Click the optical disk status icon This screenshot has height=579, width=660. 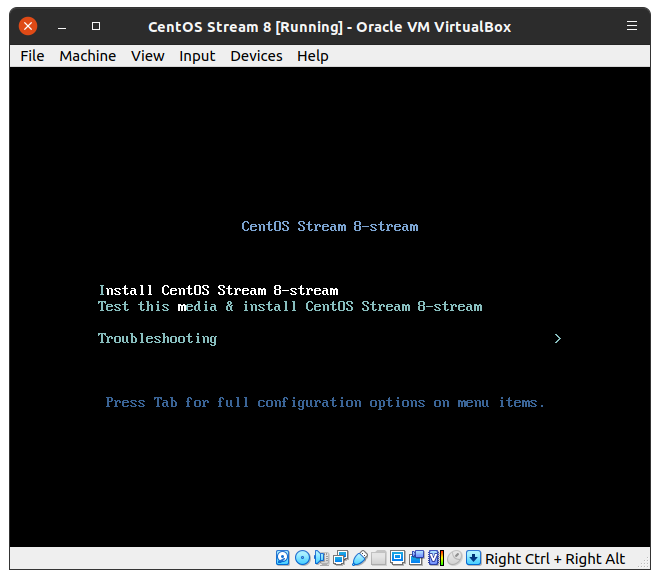coord(302,558)
